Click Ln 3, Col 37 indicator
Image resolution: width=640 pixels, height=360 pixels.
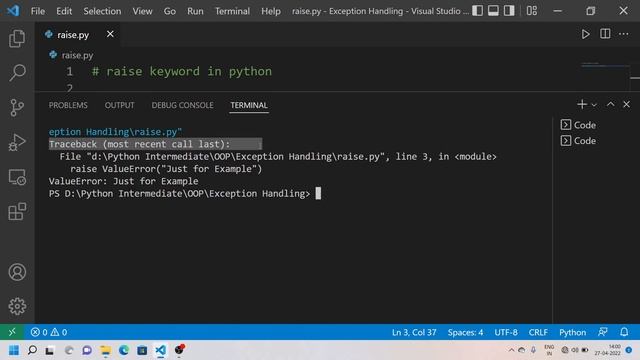point(414,332)
